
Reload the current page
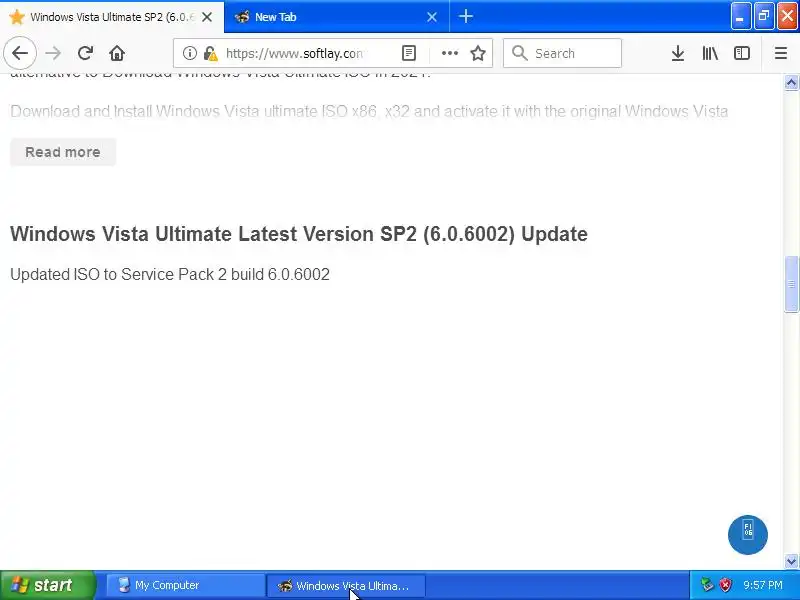[x=85, y=53]
